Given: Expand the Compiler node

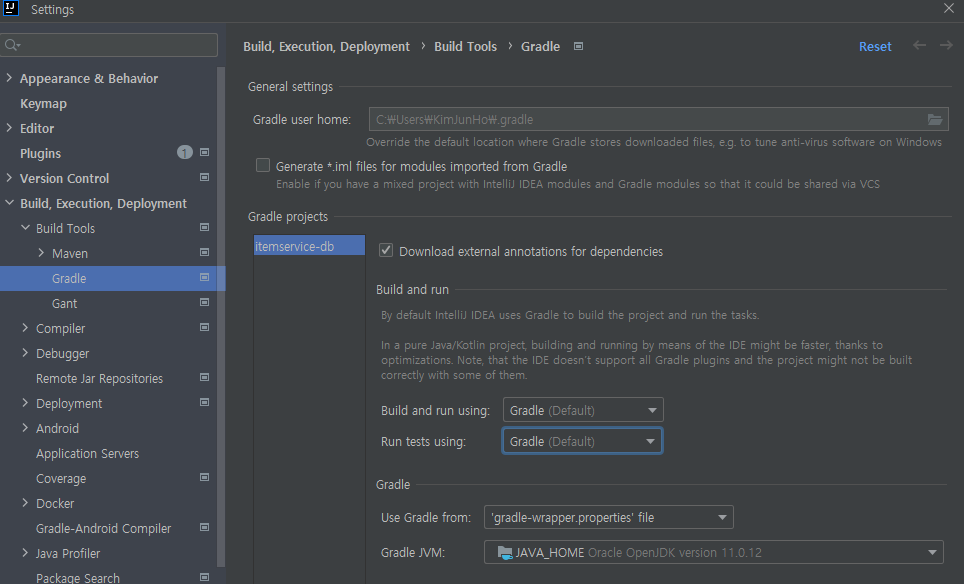Looking at the screenshot, I should 25,327.
